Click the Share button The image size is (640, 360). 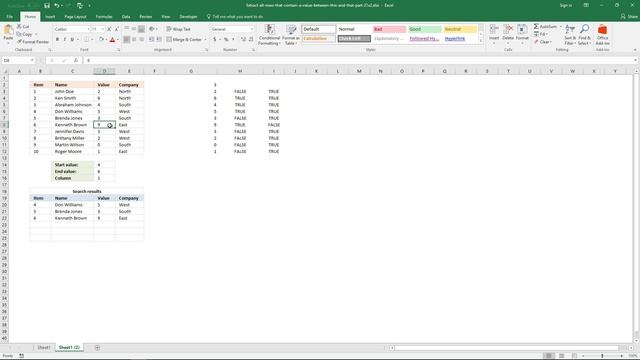click(629, 17)
